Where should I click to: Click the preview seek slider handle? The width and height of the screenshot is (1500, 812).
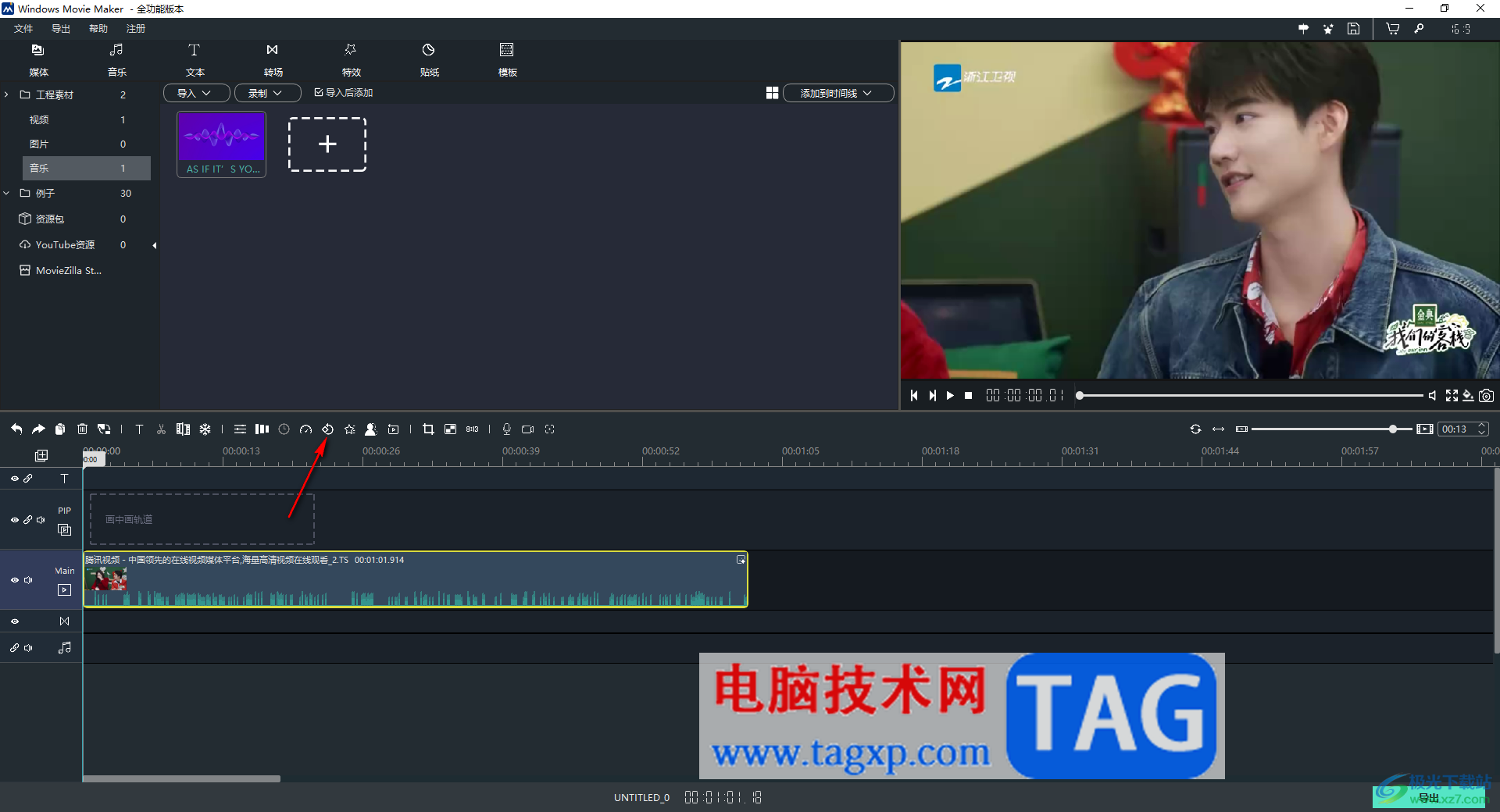(1080, 396)
